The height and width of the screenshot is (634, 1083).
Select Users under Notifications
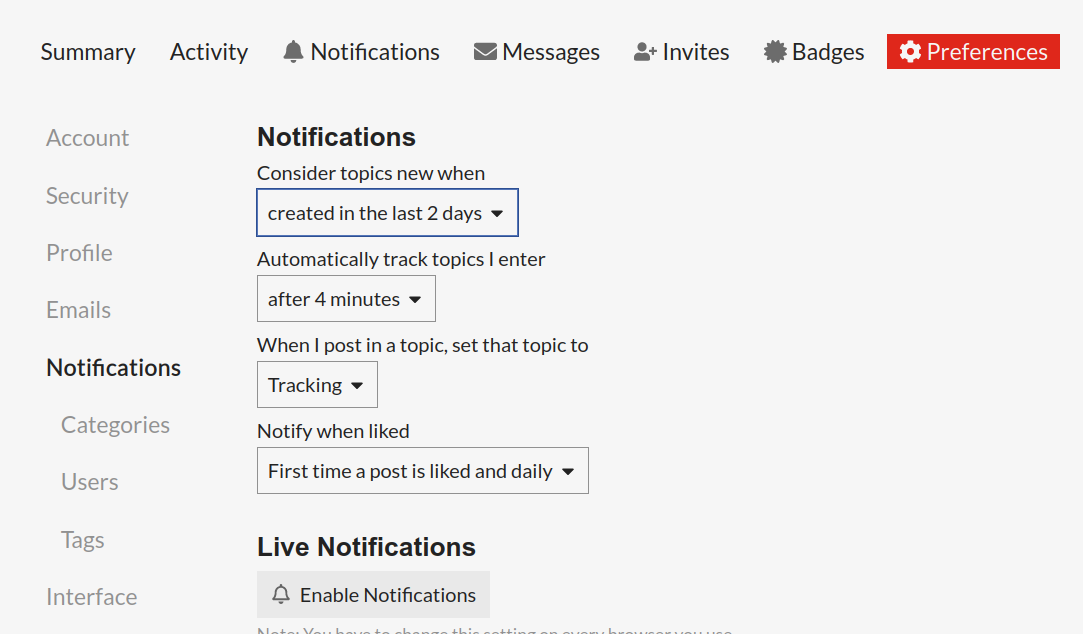(x=90, y=482)
